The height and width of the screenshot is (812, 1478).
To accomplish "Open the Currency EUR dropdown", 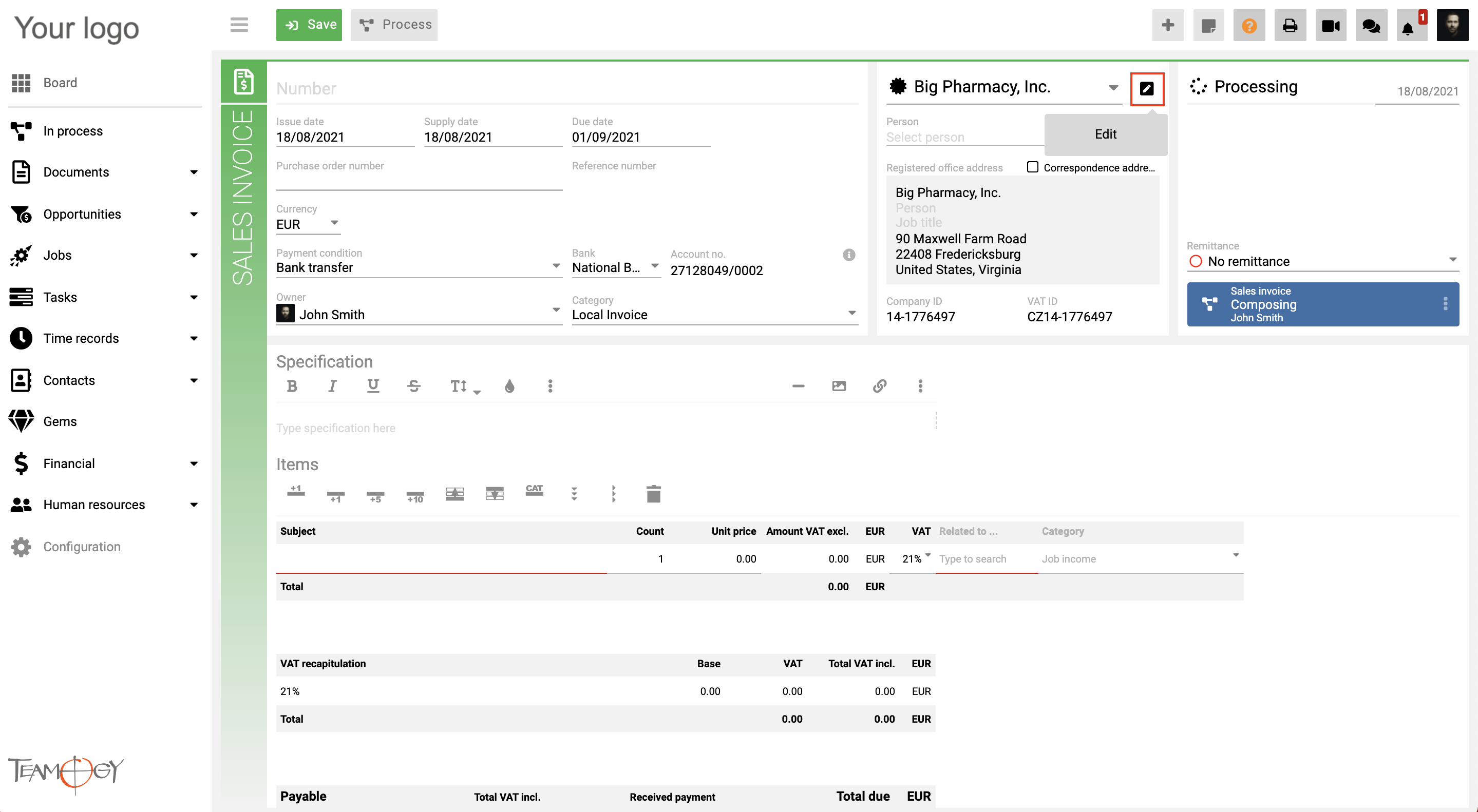I will tap(308, 224).
